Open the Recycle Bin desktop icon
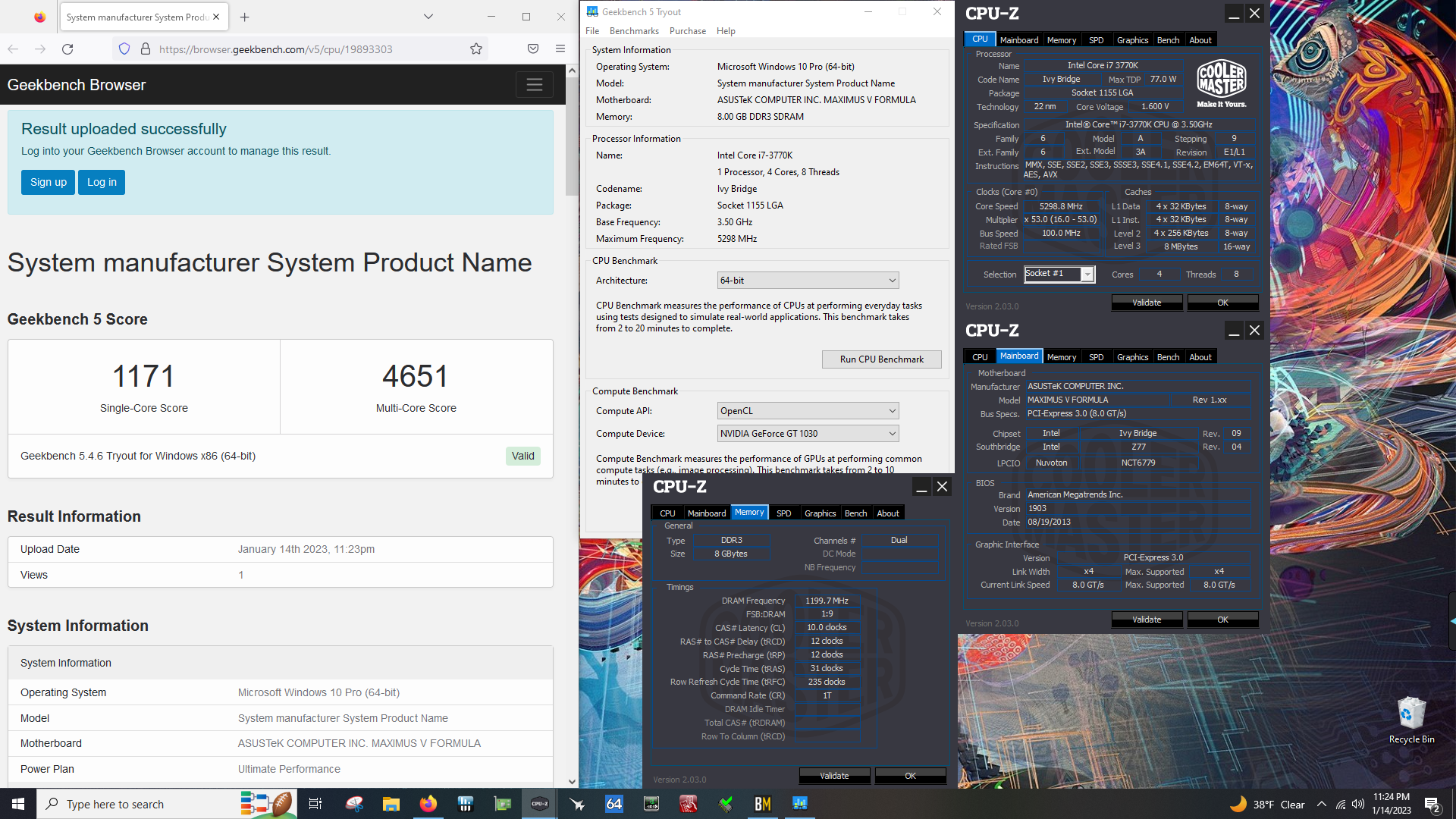 [x=1411, y=720]
